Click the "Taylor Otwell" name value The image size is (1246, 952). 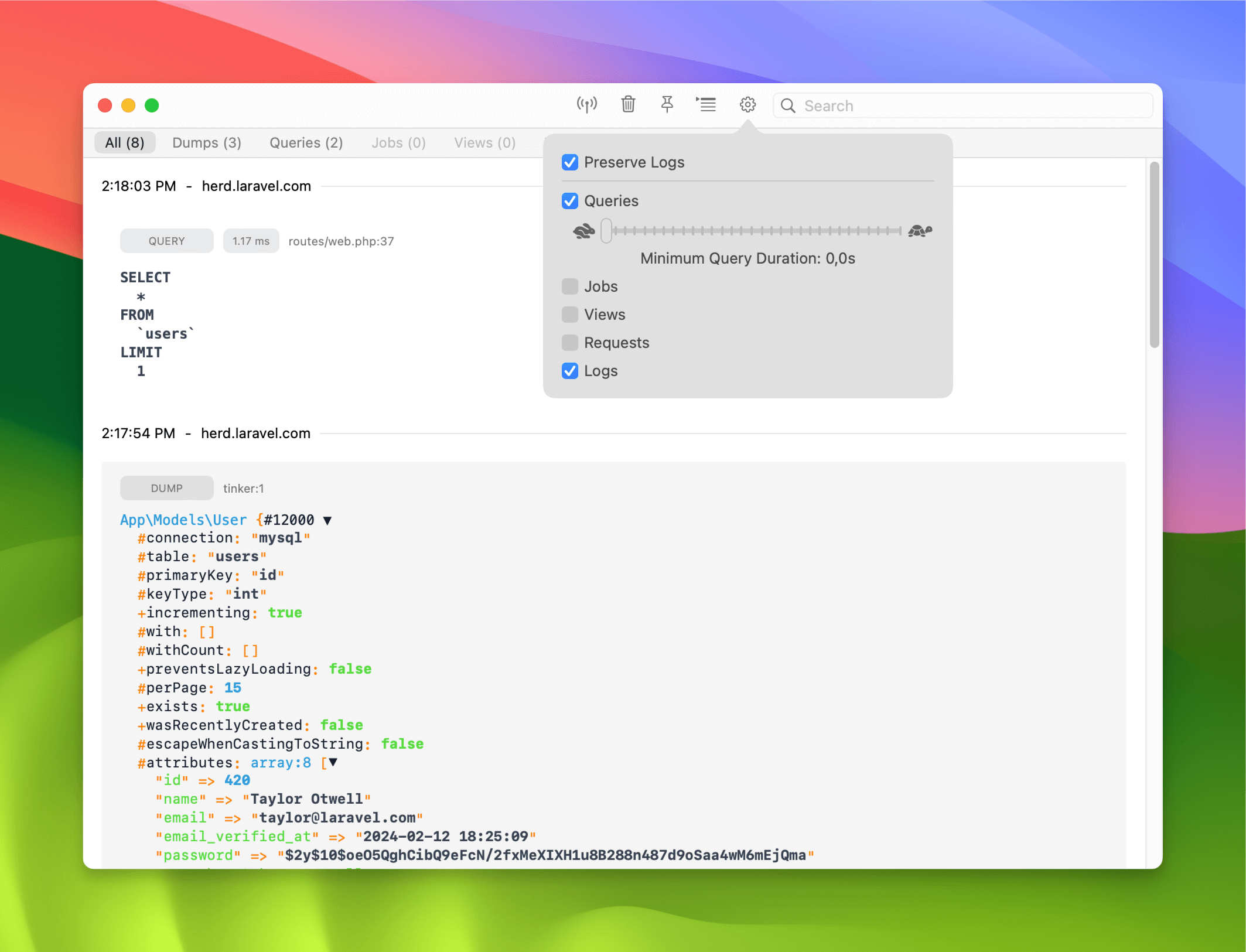click(x=306, y=799)
